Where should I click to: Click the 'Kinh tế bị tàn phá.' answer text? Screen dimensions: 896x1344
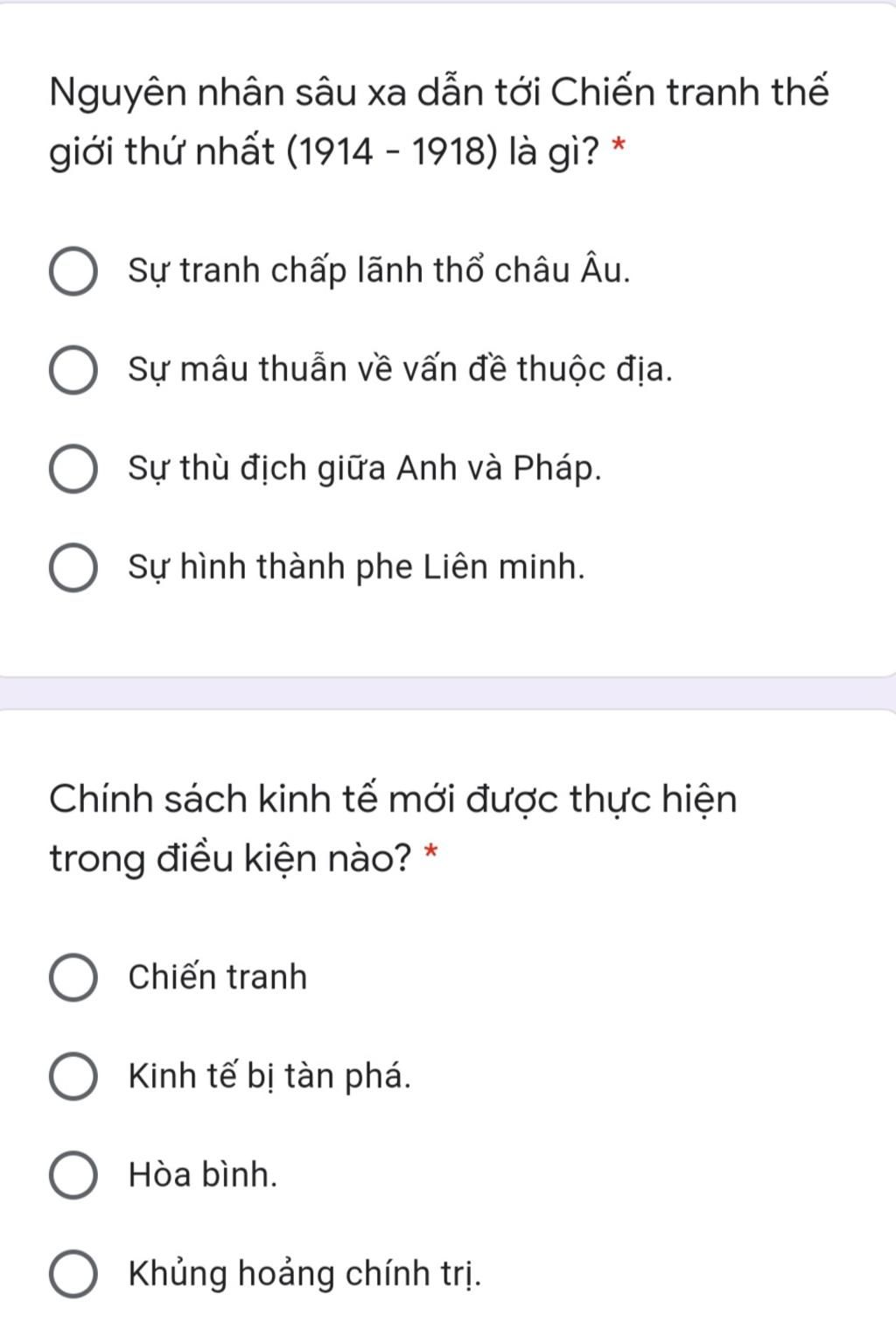pos(269,1076)
